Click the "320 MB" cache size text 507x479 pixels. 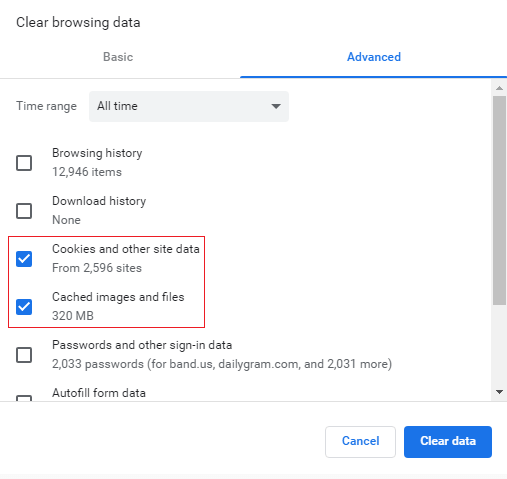(73, 316)
